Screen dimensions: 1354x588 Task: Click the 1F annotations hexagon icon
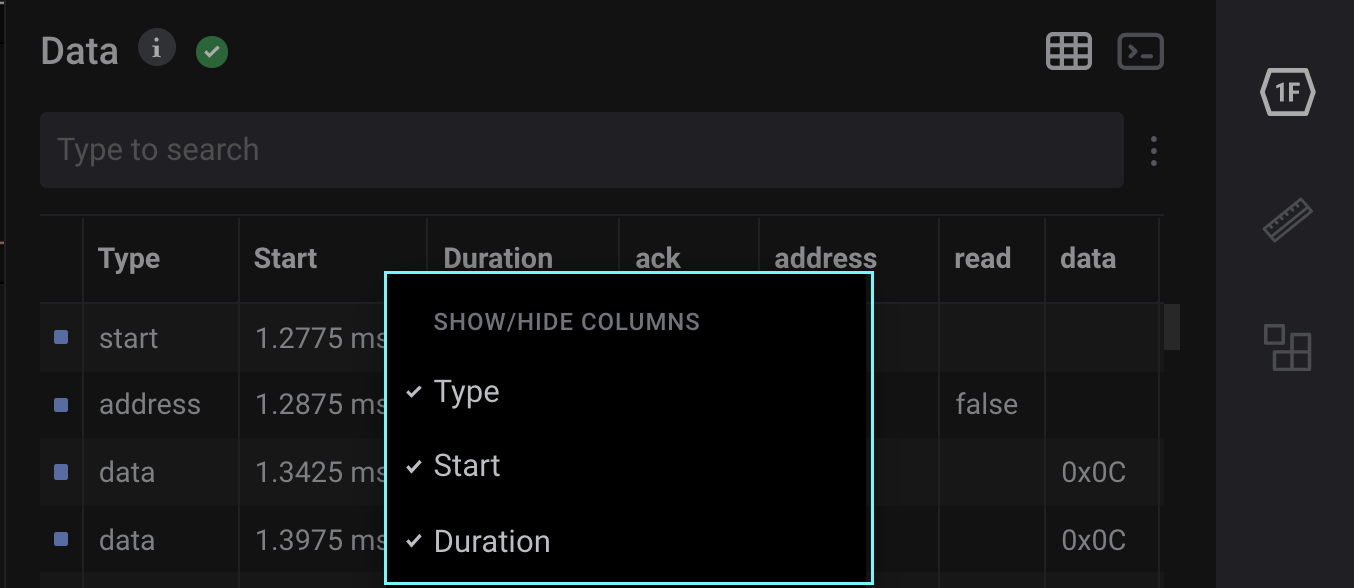tap(1289, 92)
